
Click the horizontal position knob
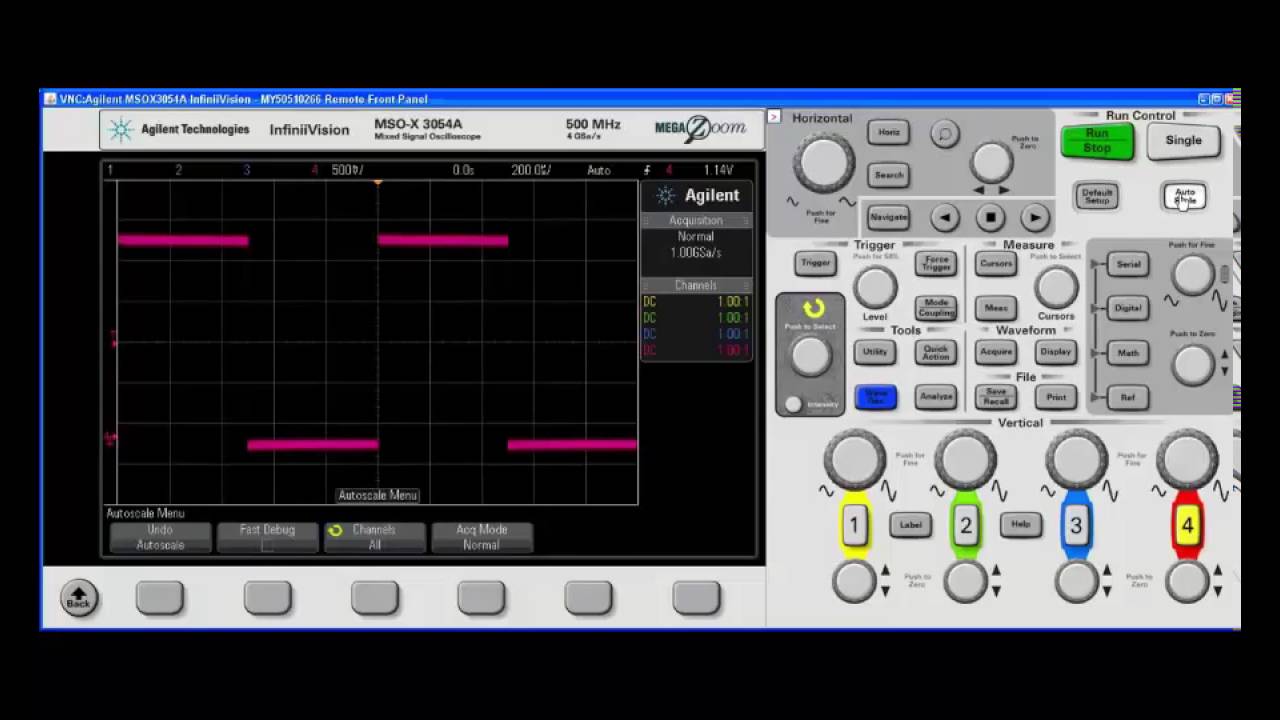(x=991, y=162)
